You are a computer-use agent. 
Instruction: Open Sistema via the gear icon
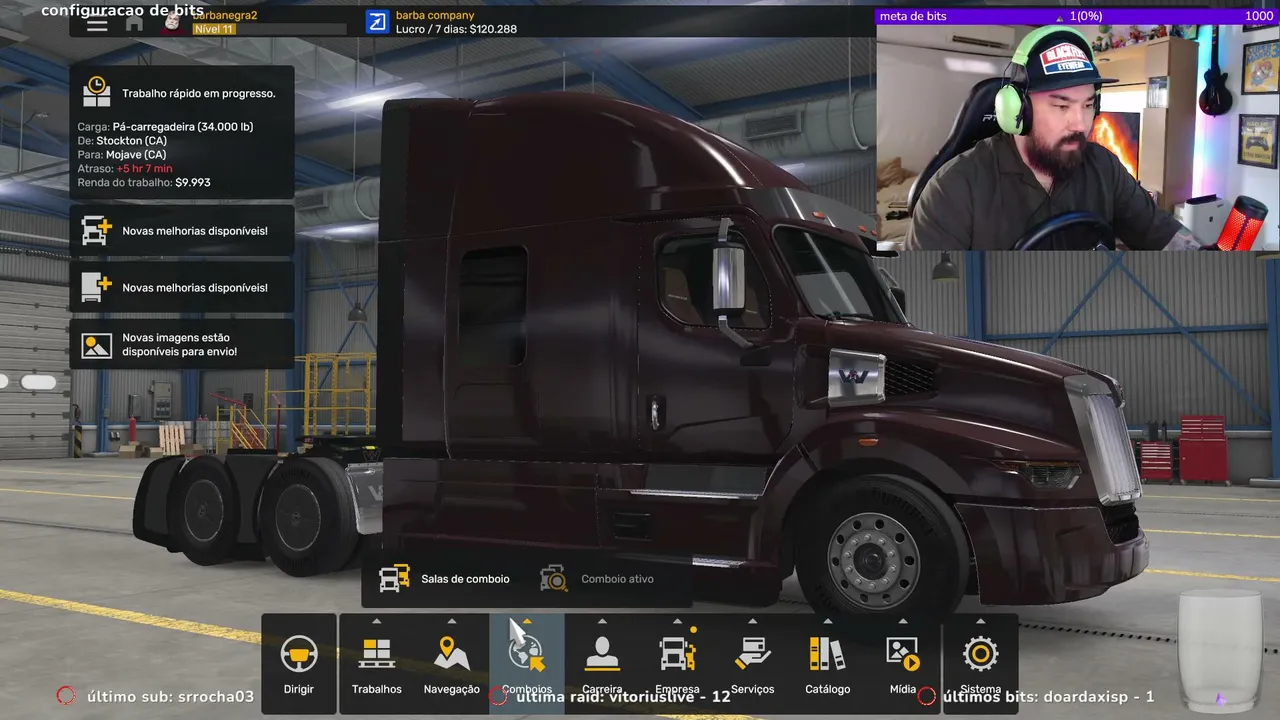(x=980, y=653)
